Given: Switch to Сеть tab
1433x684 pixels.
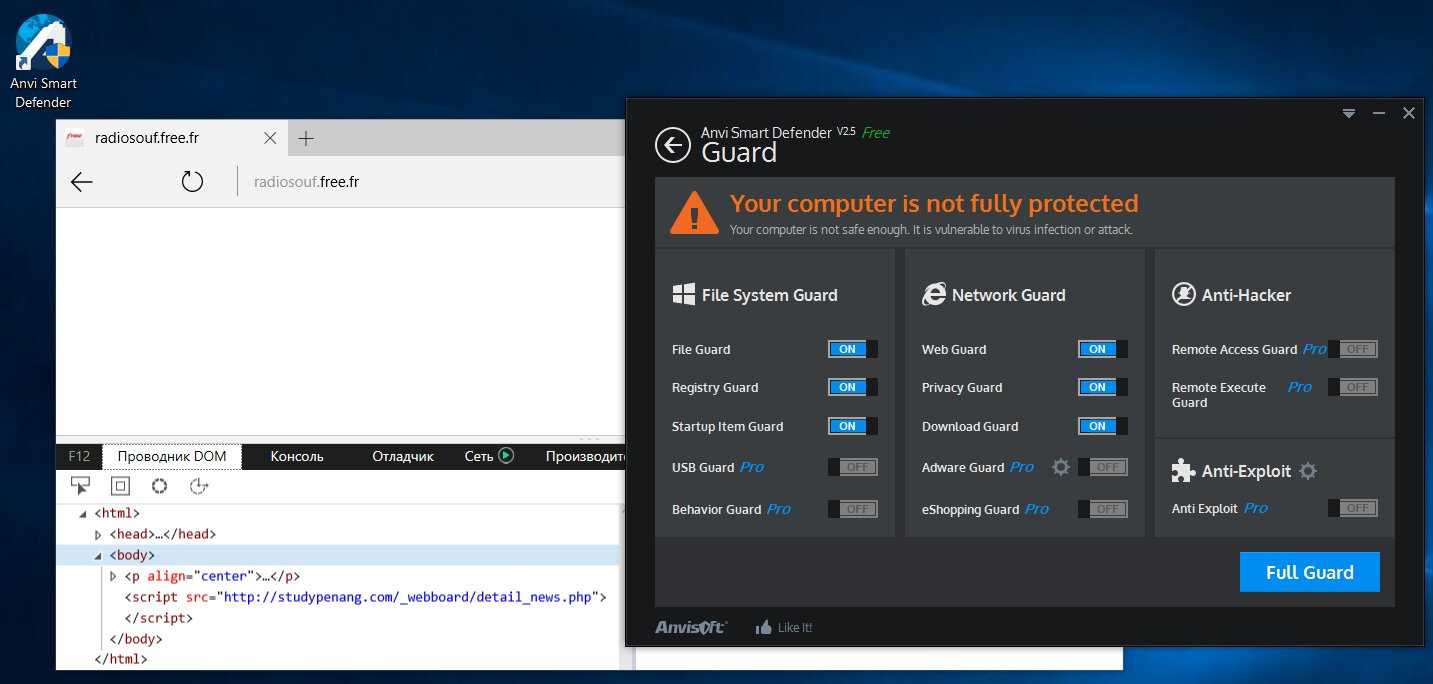Looking at the screenshot, I should 479,456.
